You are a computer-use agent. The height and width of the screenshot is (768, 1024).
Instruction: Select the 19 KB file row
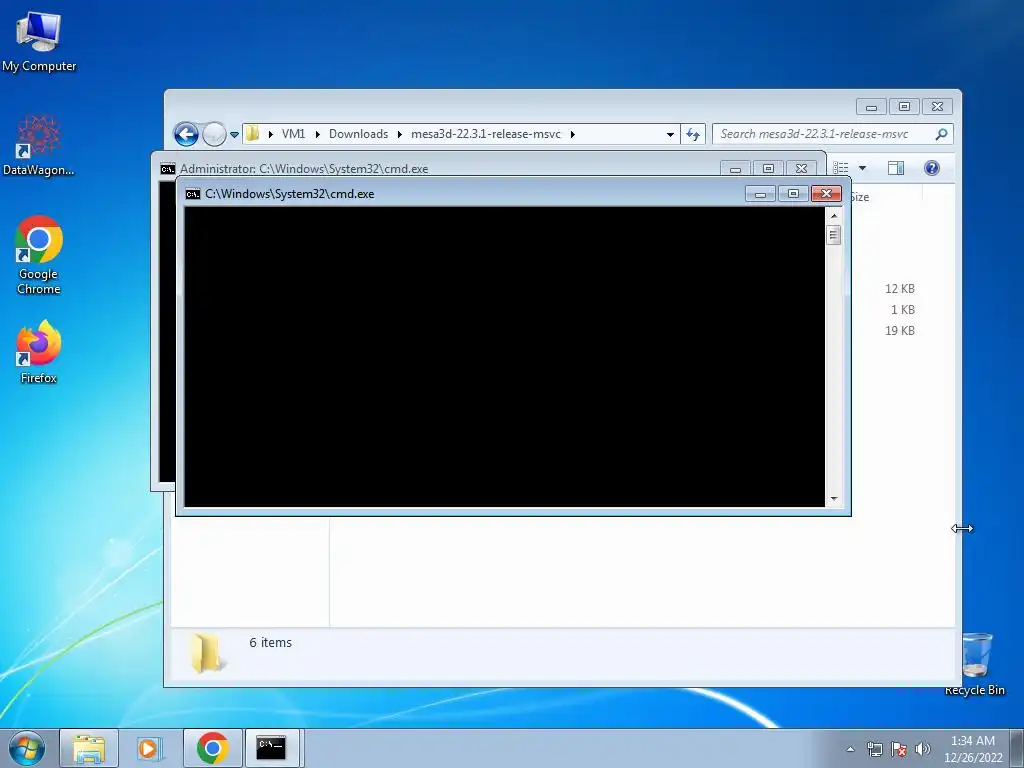coord(900,330)
